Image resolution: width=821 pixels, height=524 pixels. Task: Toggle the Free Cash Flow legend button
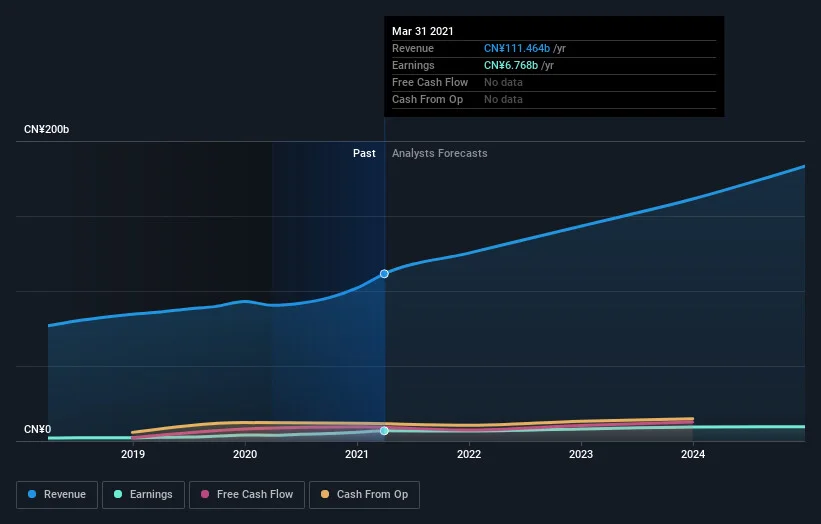pyautogui.click(x=247, y=495)
